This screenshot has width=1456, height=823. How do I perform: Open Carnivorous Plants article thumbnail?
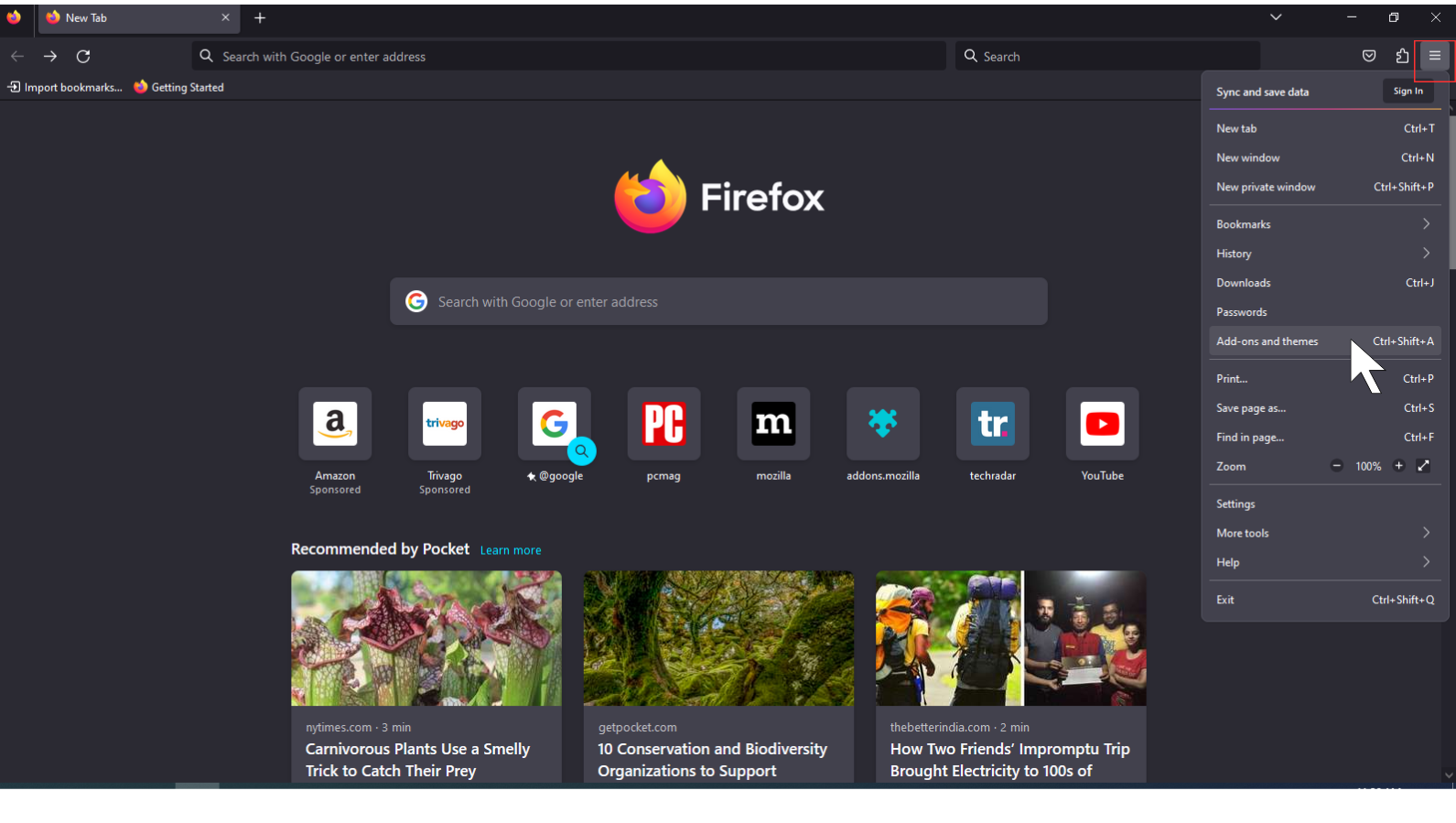click(426, 638)
